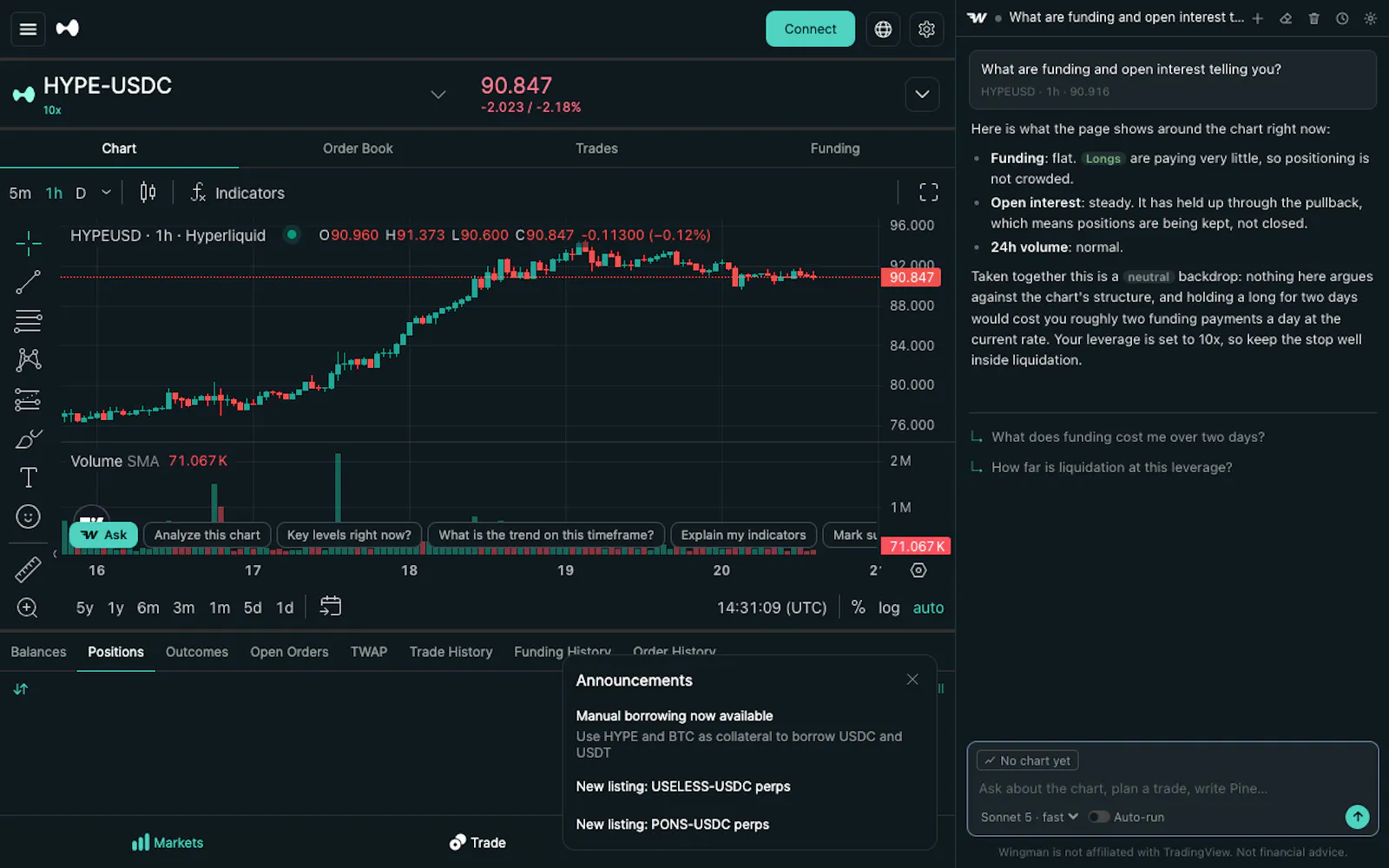Open the PONS-USDC perps listing announcement

[x=673, y=825]
